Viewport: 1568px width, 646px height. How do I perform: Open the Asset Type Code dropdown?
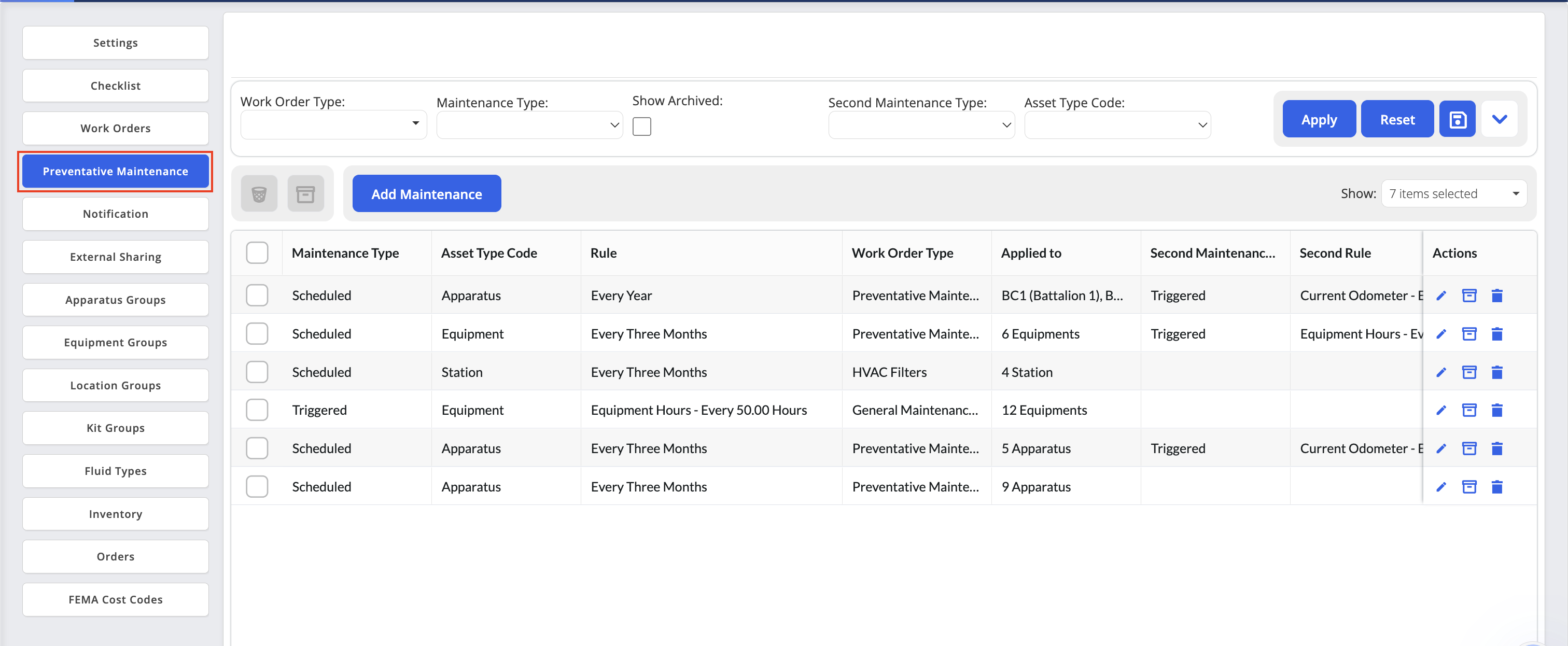click(x=1117, y=125)
